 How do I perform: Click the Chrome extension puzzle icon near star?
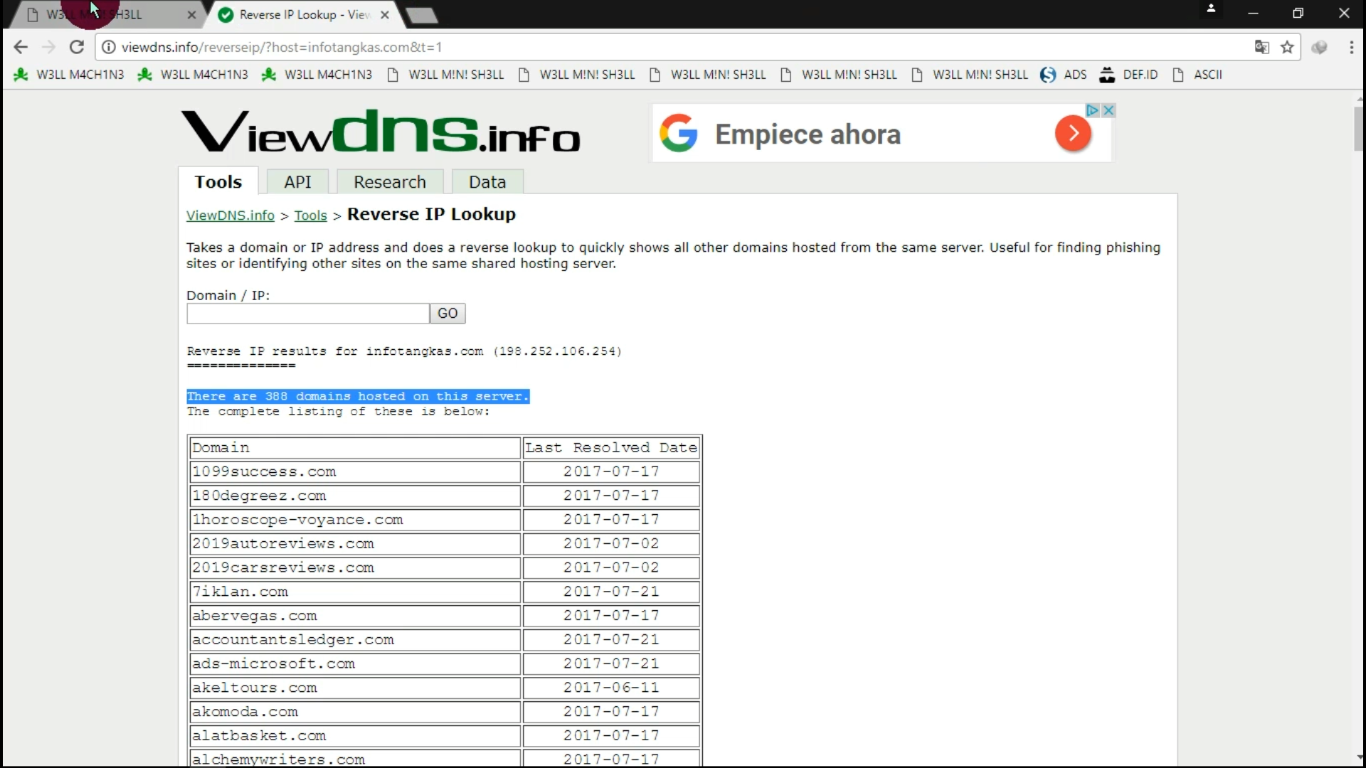[x=1319, y=47]
